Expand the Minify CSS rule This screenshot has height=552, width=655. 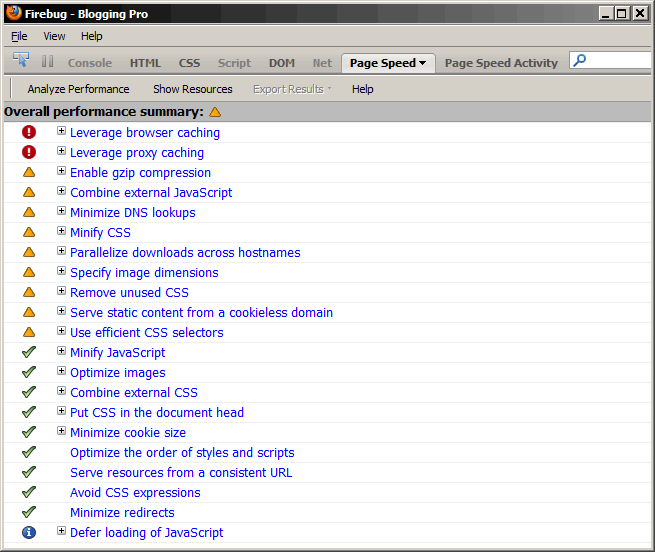61,231
